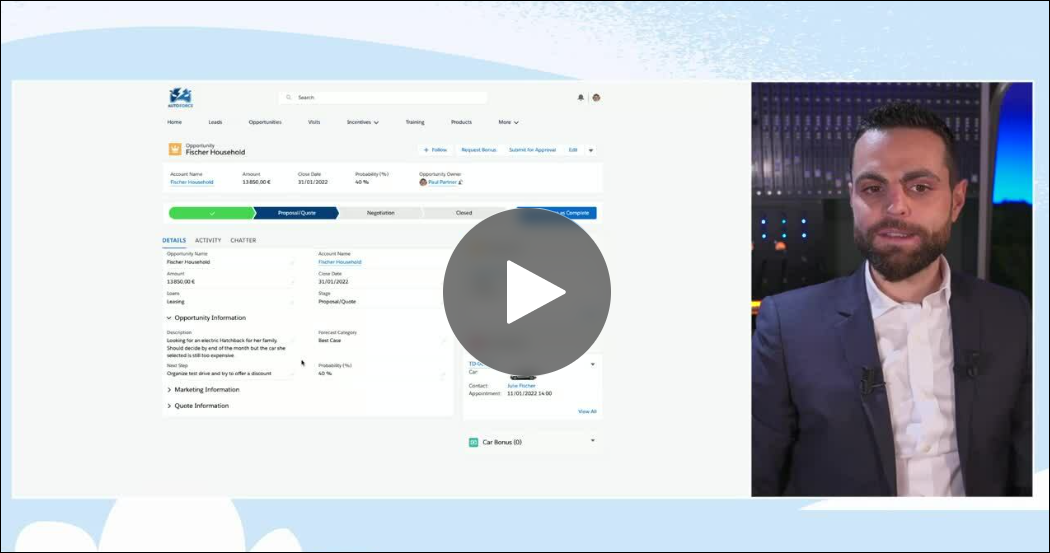Viewport: 1050px width, 553px height.
Task: Open the notifications bell
Action: pos(581,98)
